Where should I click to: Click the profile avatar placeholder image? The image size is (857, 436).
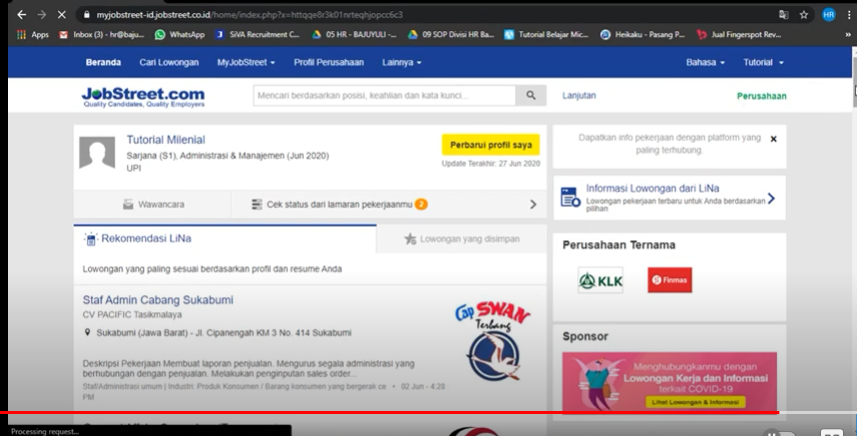tap(97, 152)
